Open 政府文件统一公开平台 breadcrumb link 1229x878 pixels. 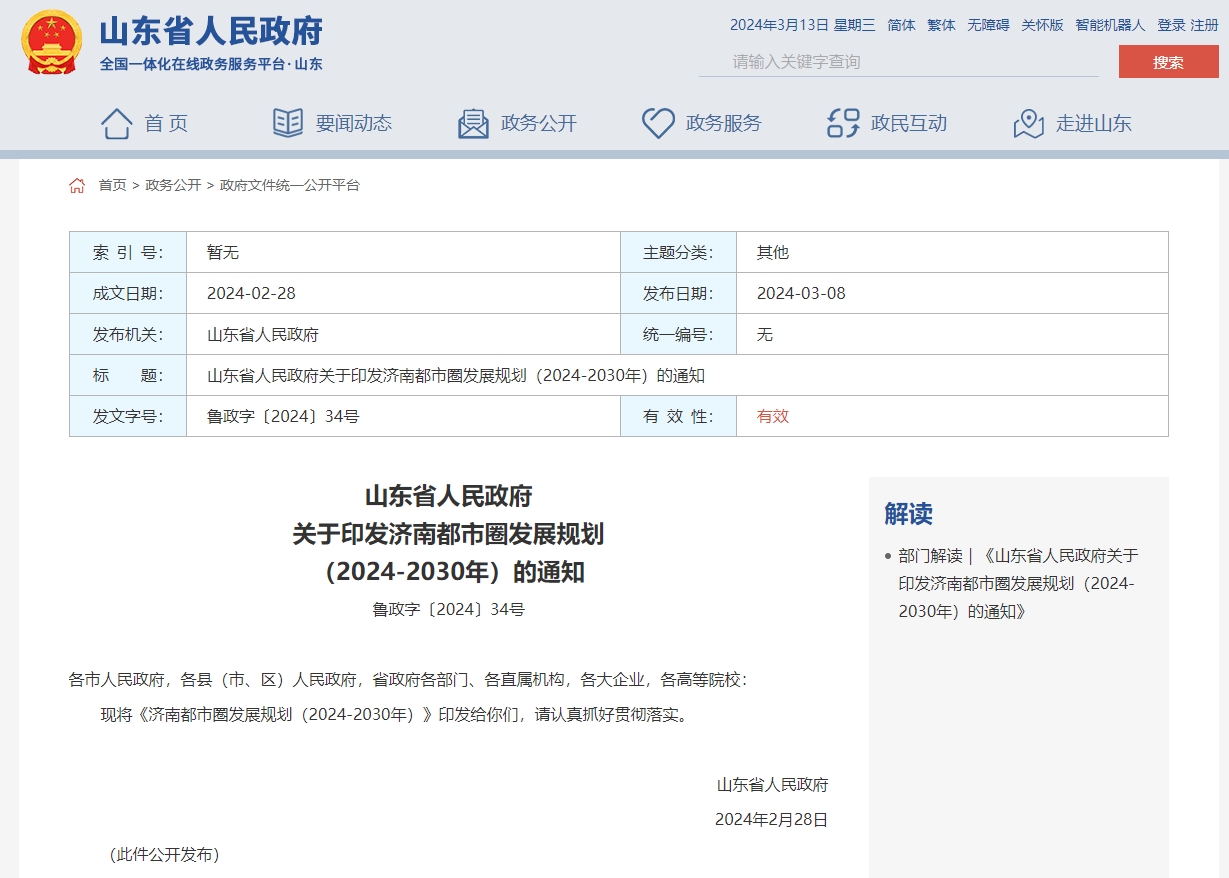click(x=287, y=185)
